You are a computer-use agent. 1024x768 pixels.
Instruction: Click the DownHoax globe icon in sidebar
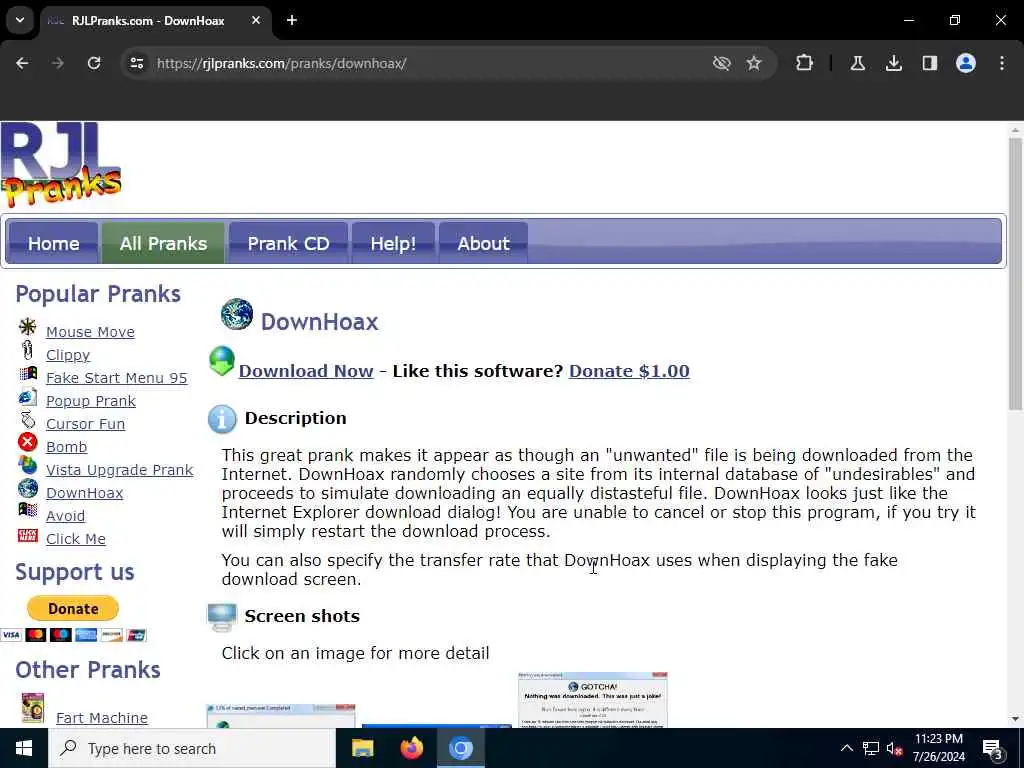coord(27,488)
